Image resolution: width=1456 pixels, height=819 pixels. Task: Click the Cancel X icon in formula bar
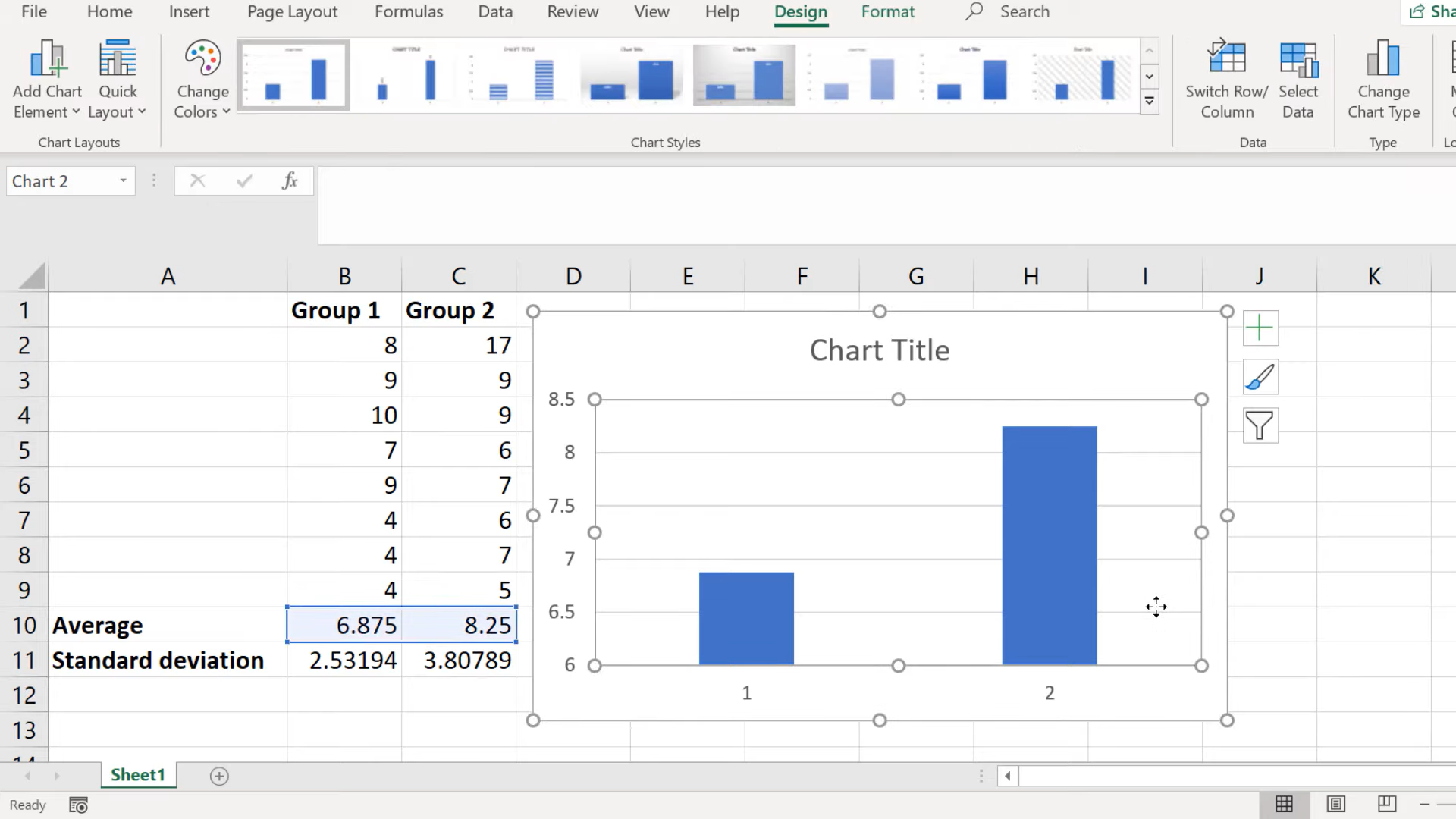(x=197, y=180)
